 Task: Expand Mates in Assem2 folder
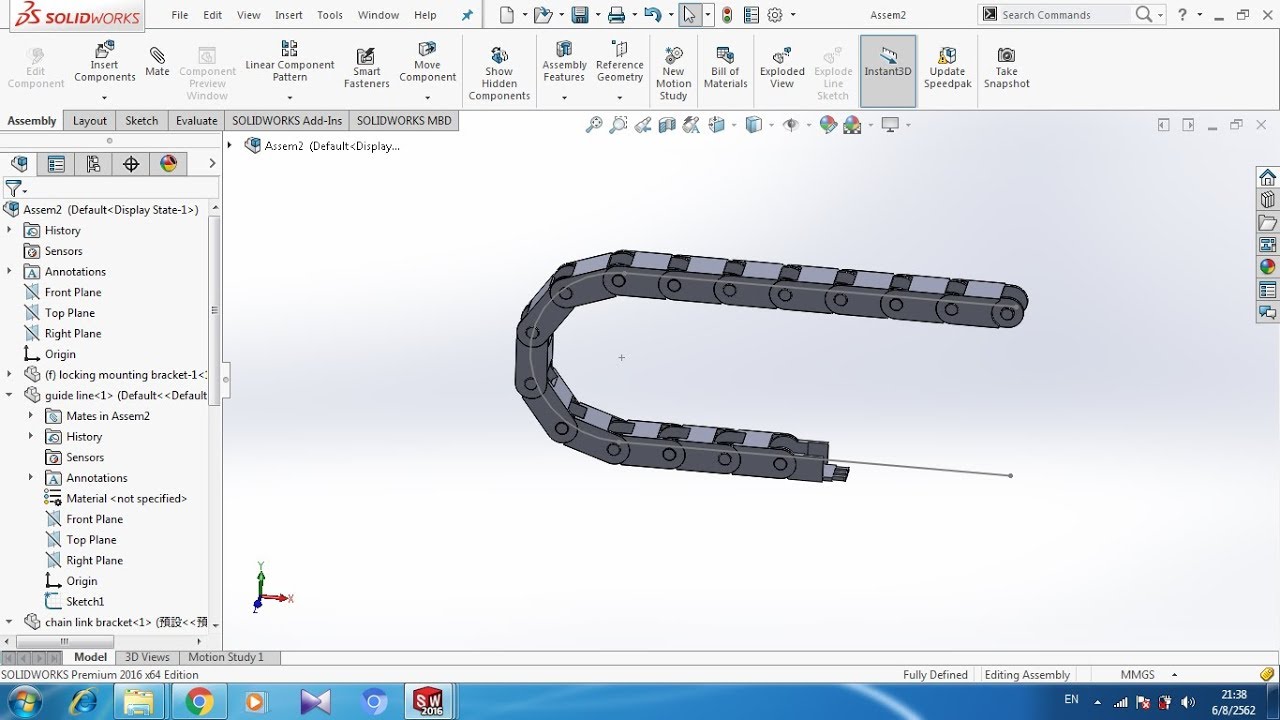31,415
